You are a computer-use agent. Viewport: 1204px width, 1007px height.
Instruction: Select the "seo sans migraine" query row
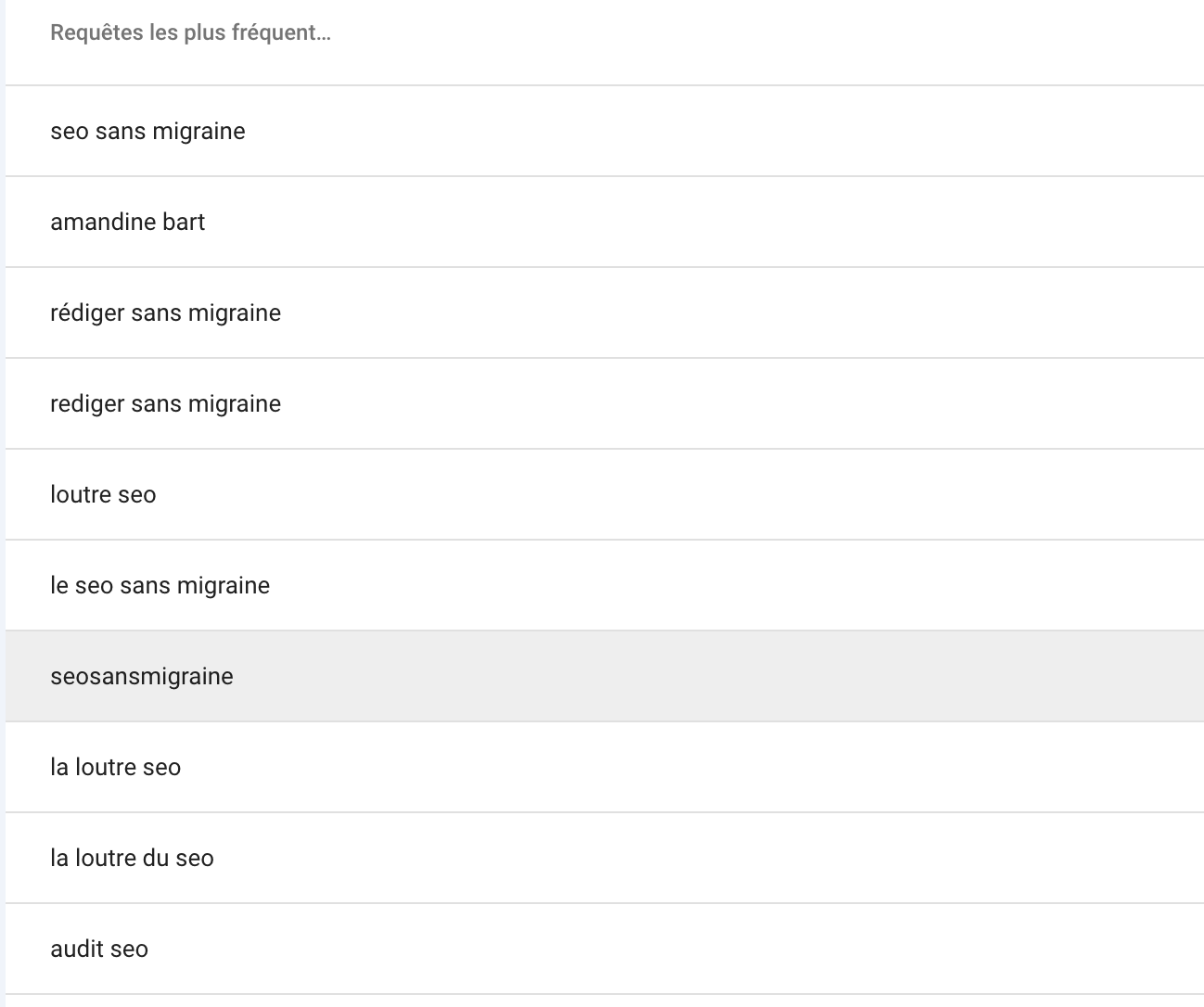pyautogui.click(x=605, y=131)
